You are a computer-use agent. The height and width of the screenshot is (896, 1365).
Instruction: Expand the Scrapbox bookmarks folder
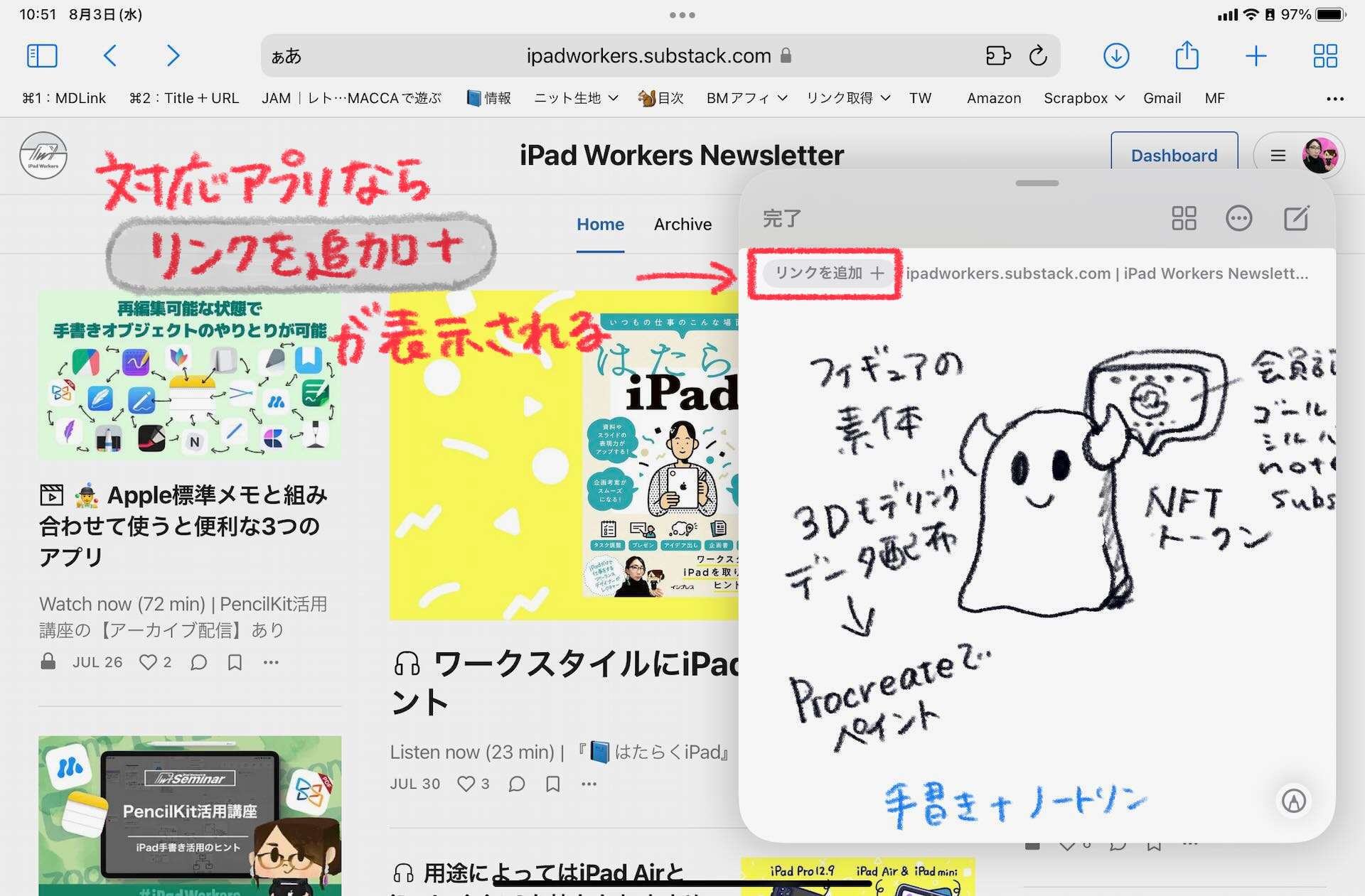[1083, 98]
